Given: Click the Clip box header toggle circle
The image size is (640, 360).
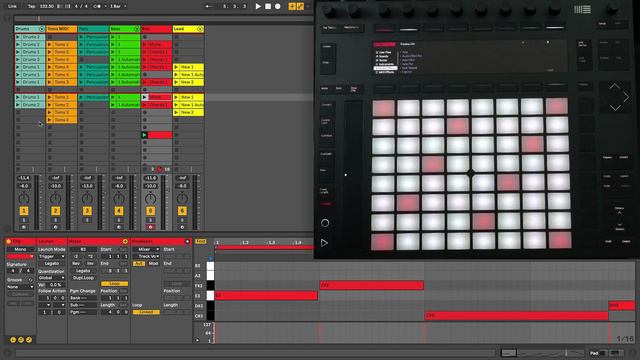Looking at the screenshot, I should (9, 242).
